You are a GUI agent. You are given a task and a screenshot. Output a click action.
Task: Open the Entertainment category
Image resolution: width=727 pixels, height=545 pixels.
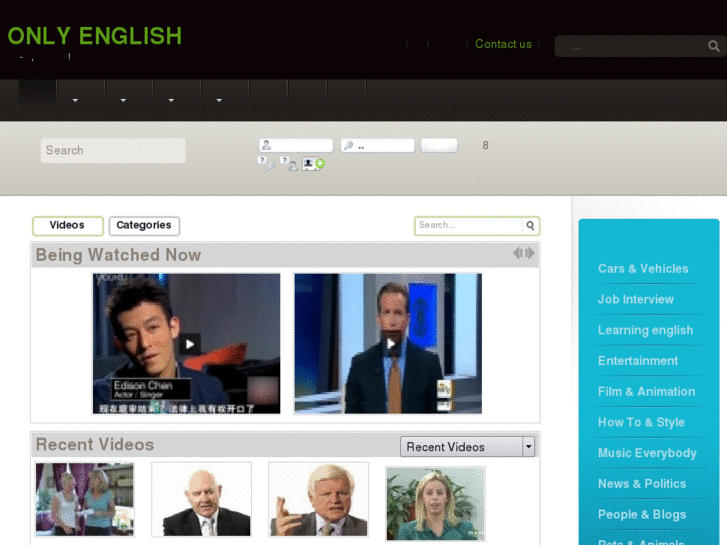(x=638, y=361)
